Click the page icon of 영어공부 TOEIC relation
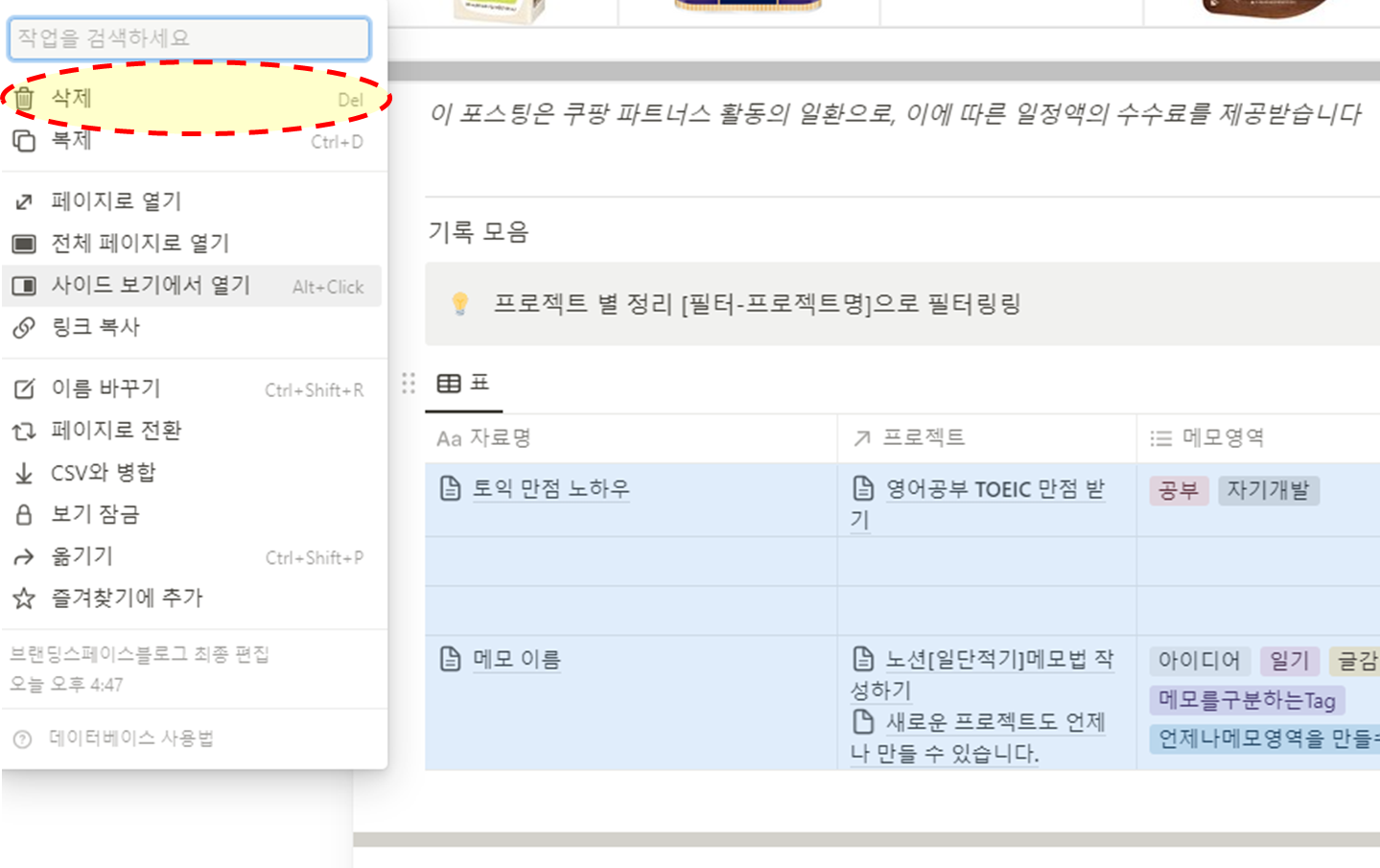This screenshot has width=1380, height=868. click(x=863, y=488)
